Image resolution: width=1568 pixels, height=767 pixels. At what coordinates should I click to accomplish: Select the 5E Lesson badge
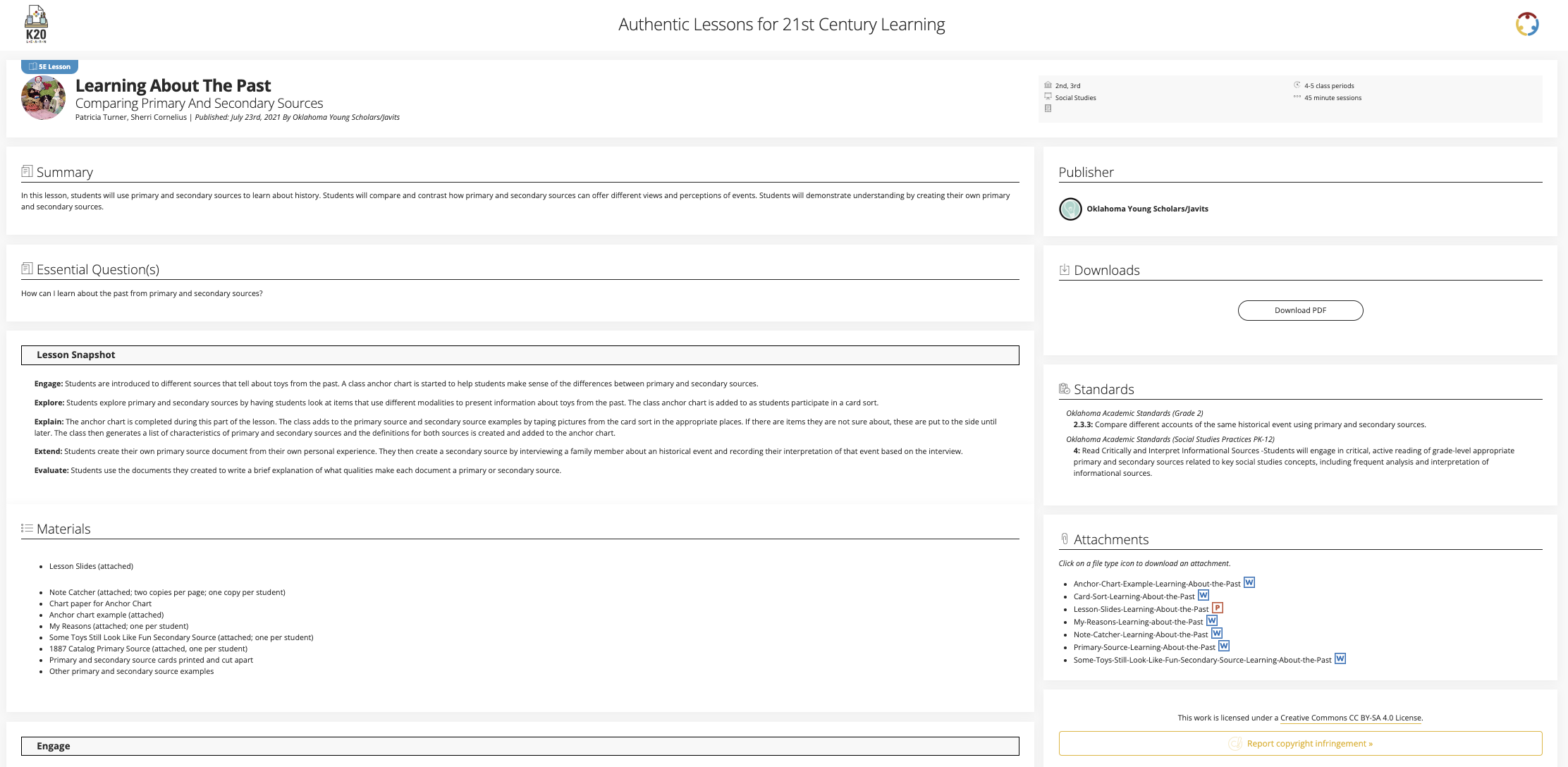coord(51,66)
